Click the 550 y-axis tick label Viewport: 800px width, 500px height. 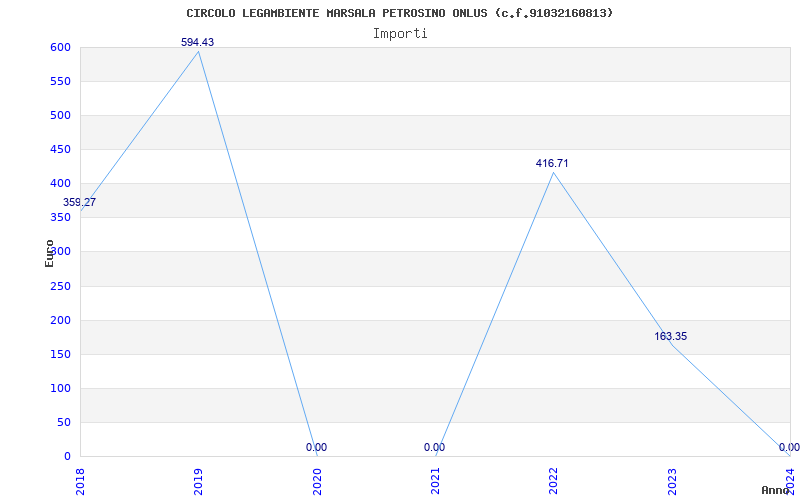60,82
